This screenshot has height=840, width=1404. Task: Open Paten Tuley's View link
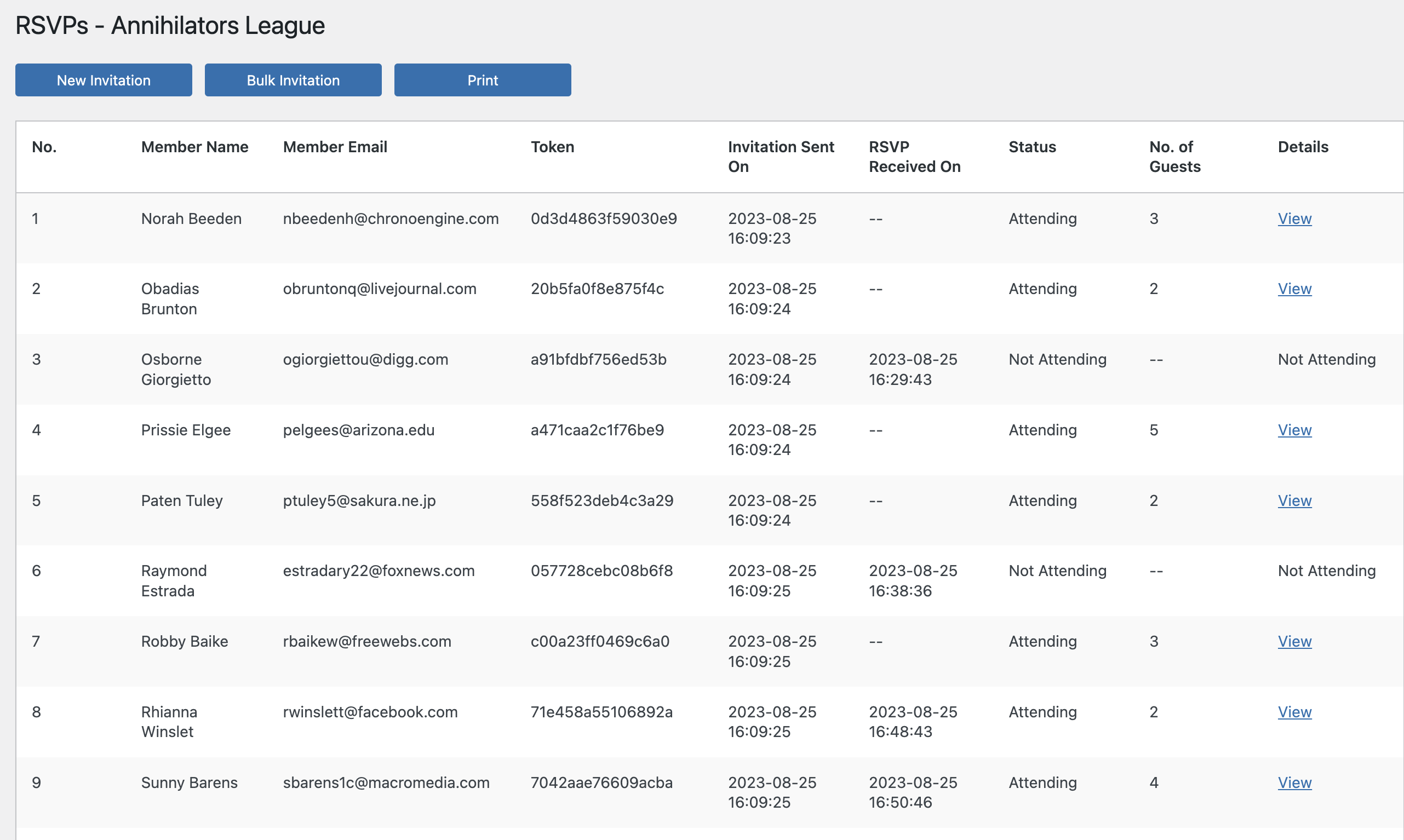click(x=1294, y=500)
